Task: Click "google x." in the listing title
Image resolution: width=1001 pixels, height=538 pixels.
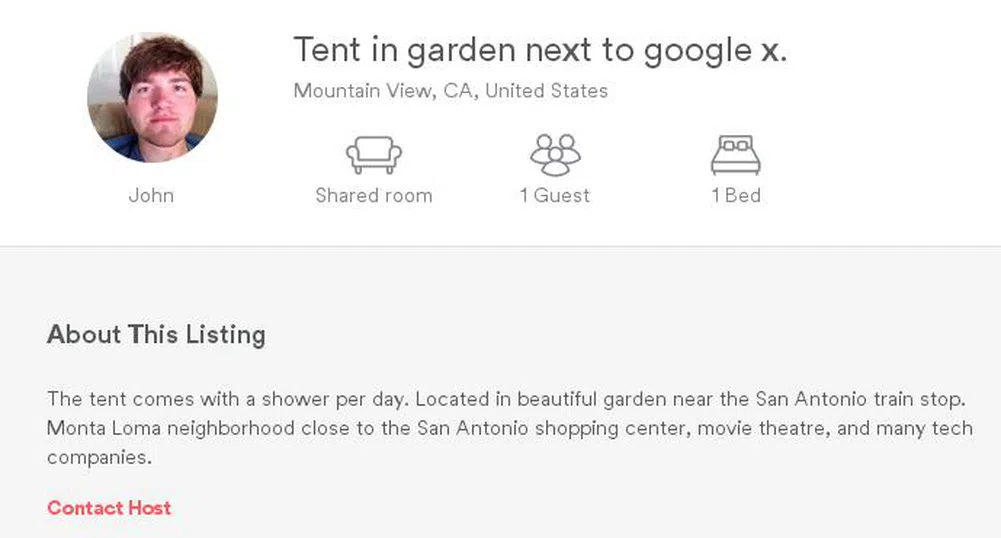Action: click(715, 50)
